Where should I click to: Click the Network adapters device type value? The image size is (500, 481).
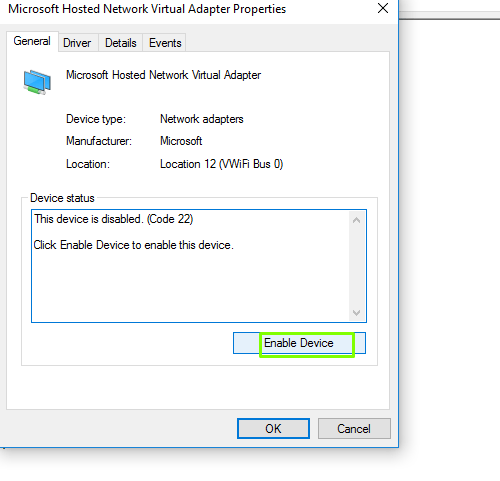pos(202,119)
